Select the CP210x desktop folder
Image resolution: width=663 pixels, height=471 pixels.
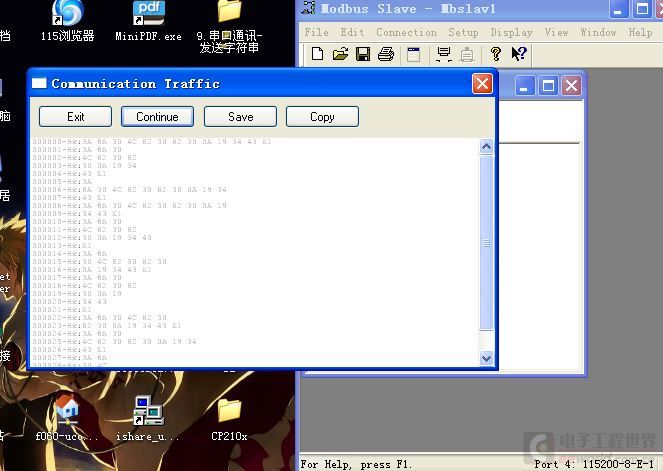point(229,420)
